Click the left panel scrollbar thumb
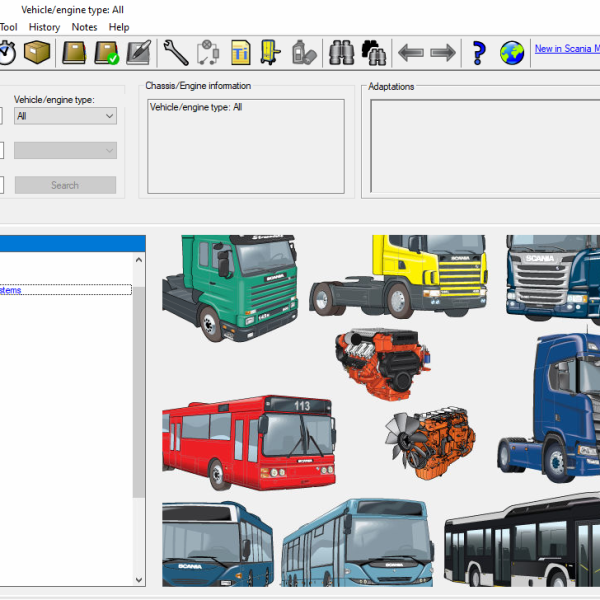This screenshot has height=600, width=600. coord(139,392)
